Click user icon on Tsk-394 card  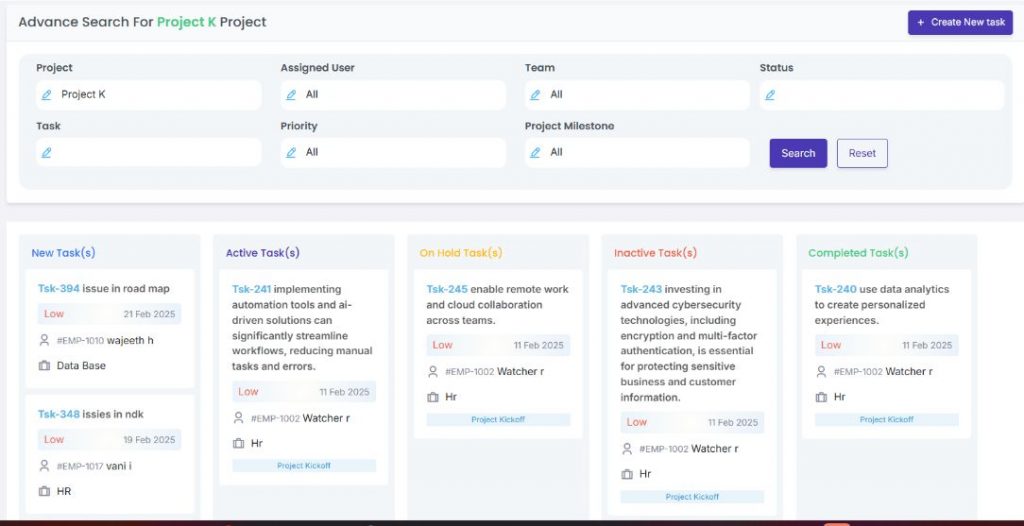[x=44, y=340]
